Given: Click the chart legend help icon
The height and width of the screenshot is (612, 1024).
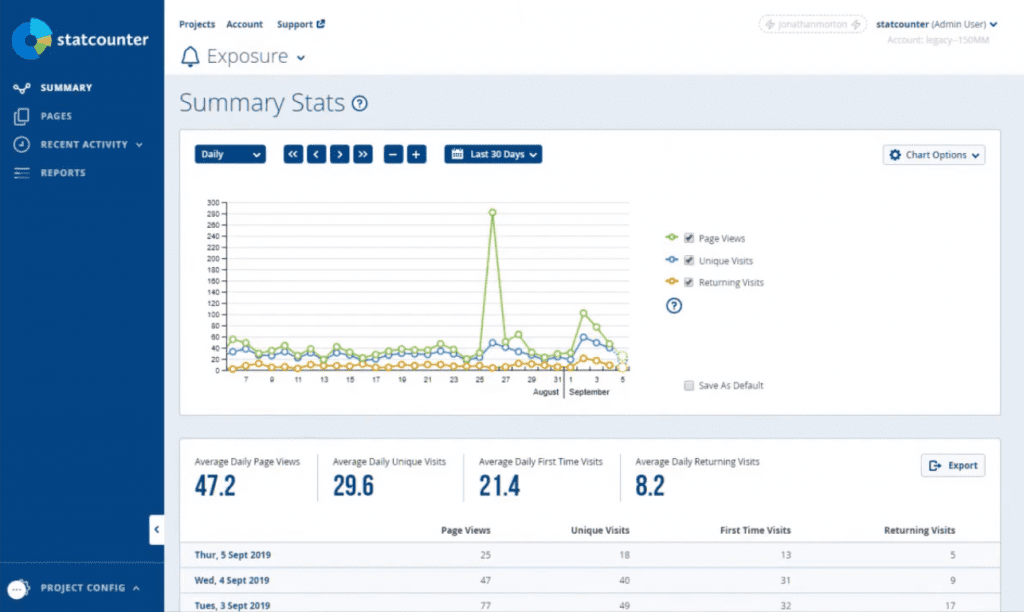Looking at the screenshot, I should 674,305.
